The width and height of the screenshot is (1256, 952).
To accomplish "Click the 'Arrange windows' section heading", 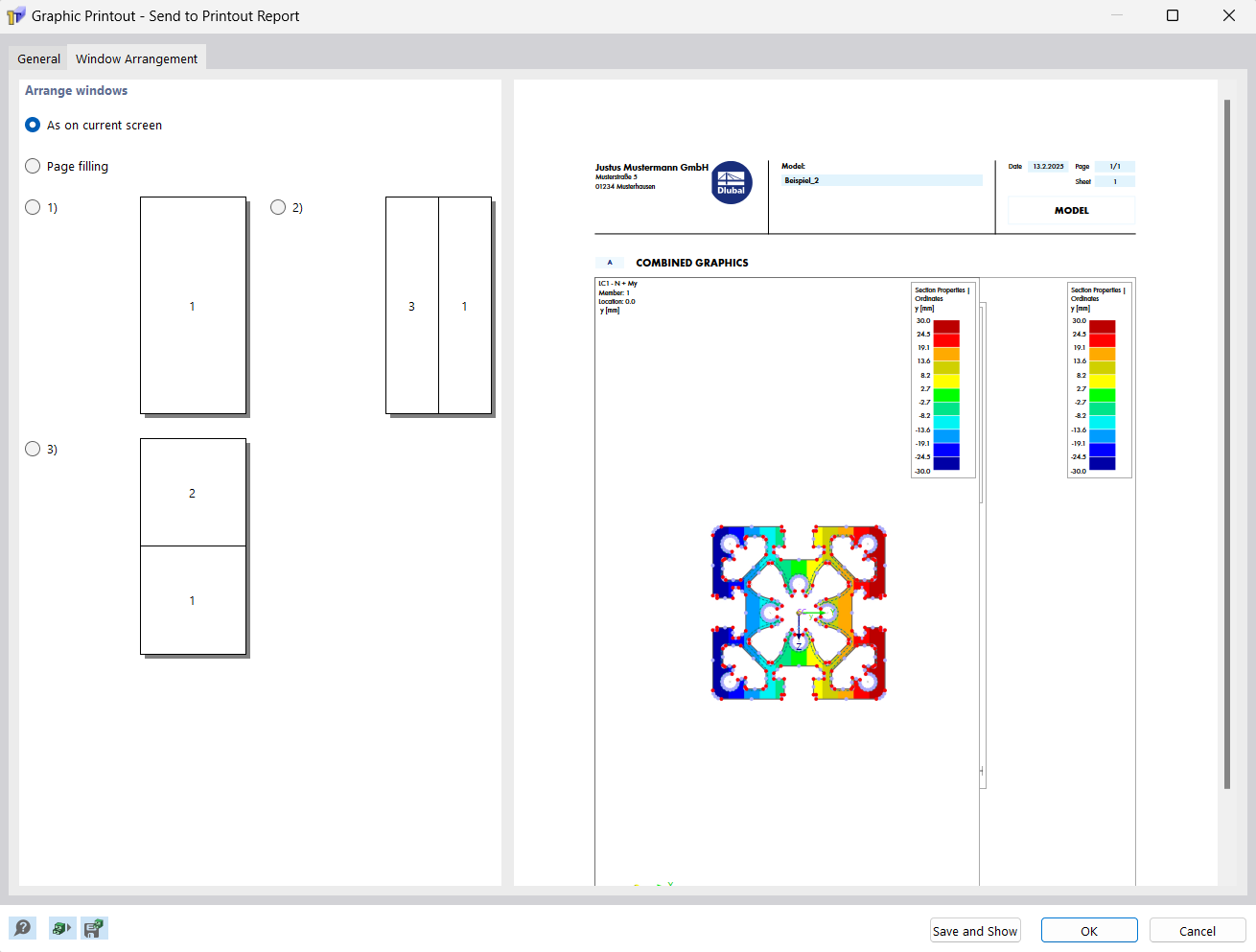I will [x=76, y=90].
